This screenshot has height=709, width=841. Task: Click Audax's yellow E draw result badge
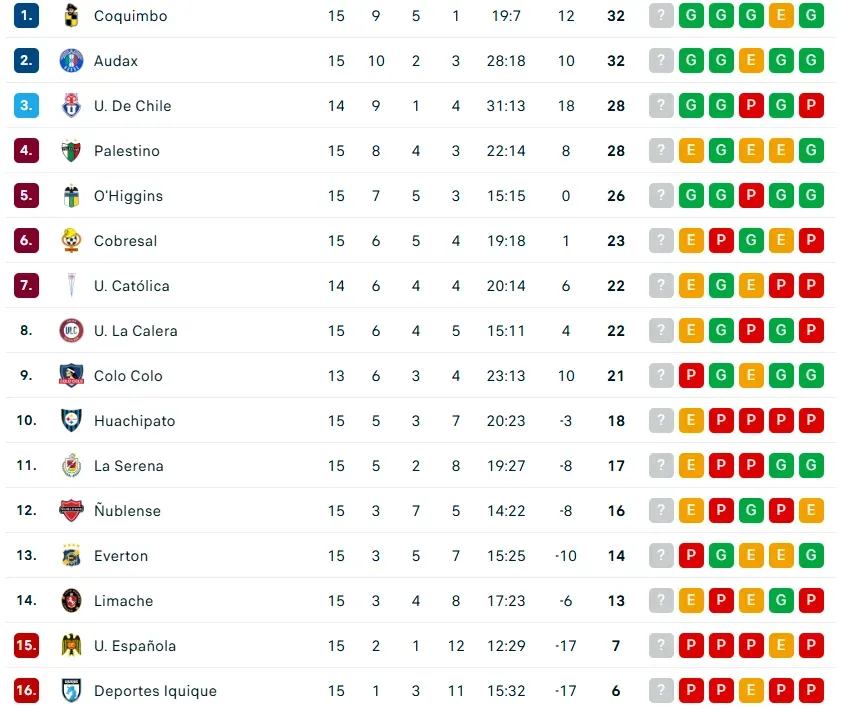[x=751, y=61]
